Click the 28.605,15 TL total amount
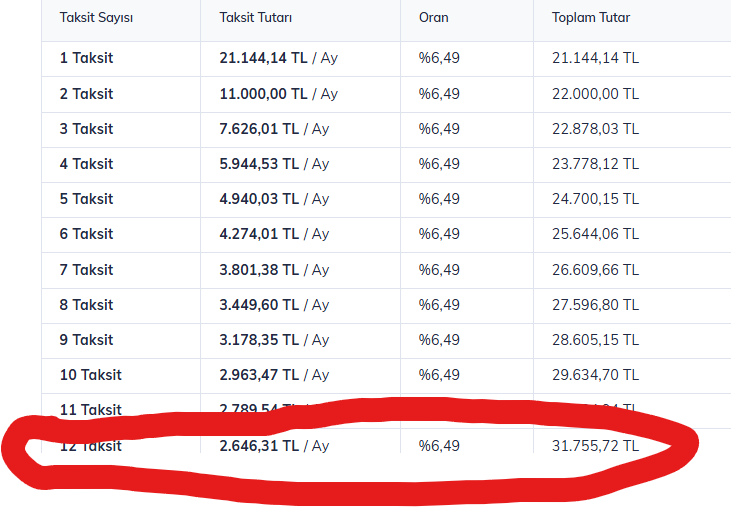The height and width of the screenshot is (507, 731). pos(595,340)
